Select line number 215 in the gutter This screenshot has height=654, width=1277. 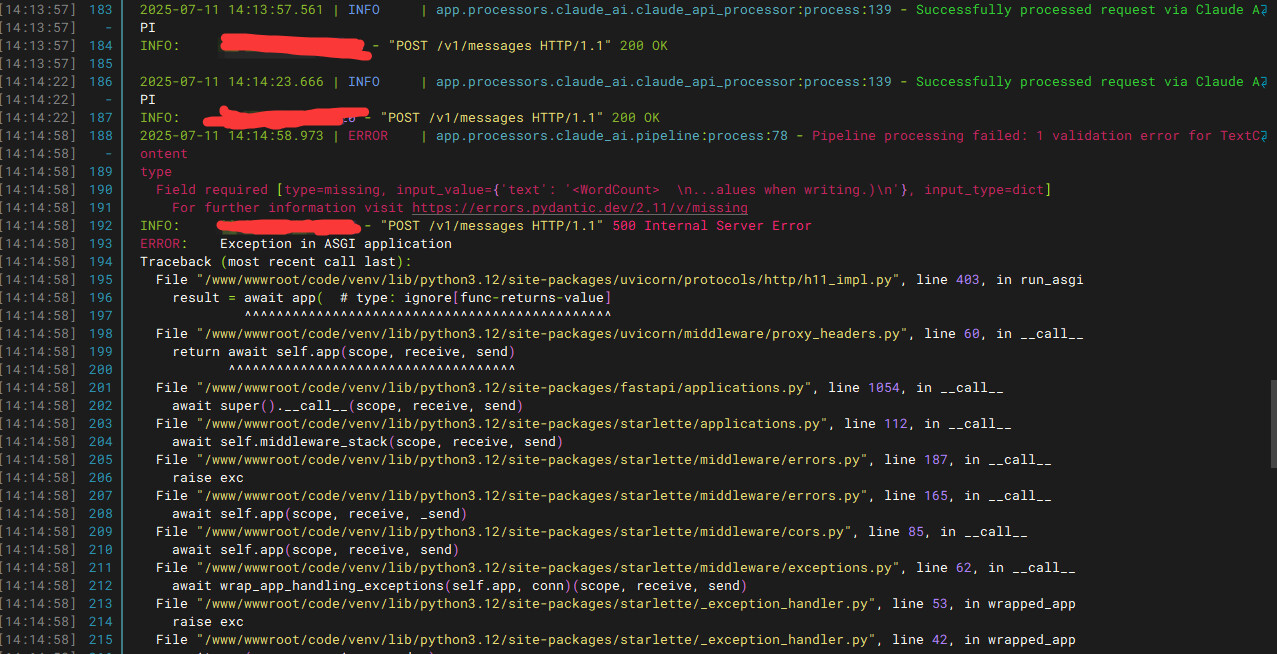pos(101,640)
